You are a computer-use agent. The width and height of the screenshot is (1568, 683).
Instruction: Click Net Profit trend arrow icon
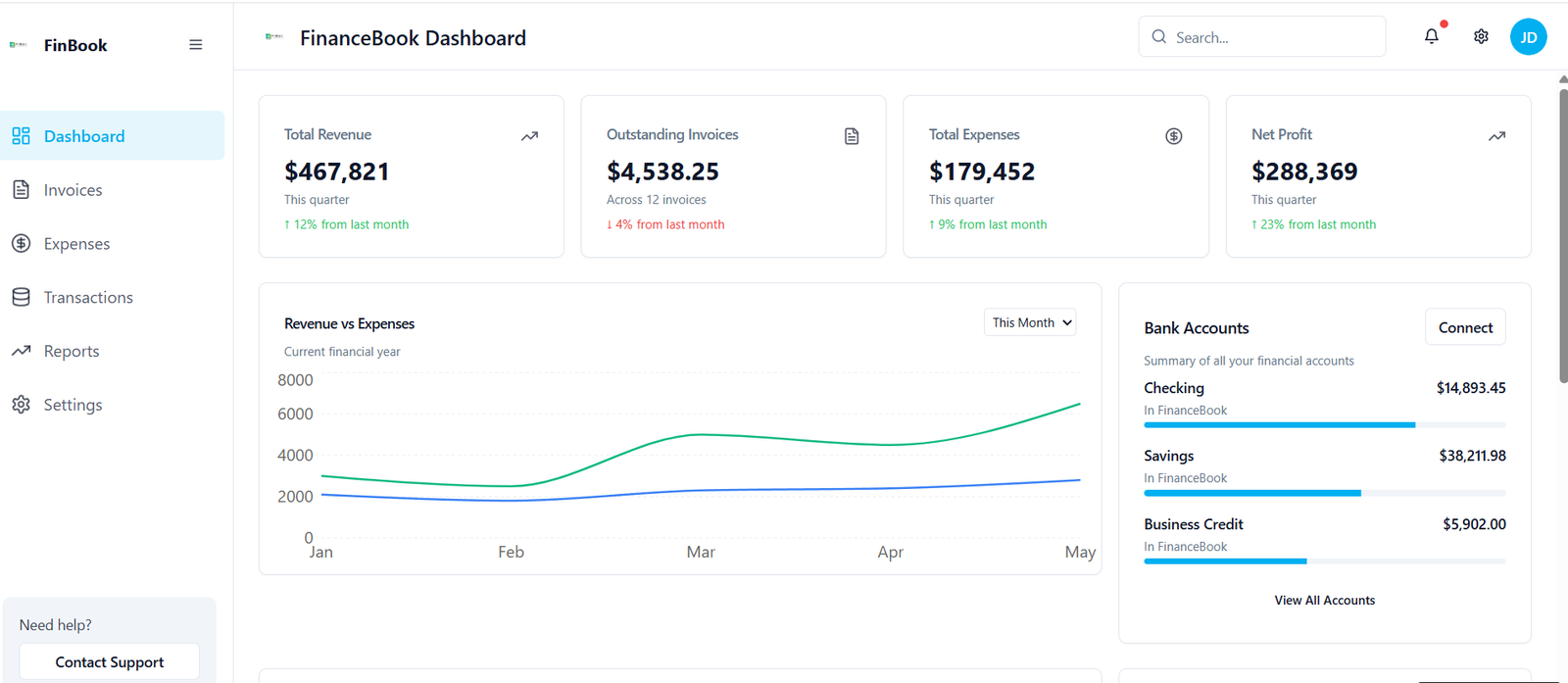pyautogui.click(x=1496, y=136)
